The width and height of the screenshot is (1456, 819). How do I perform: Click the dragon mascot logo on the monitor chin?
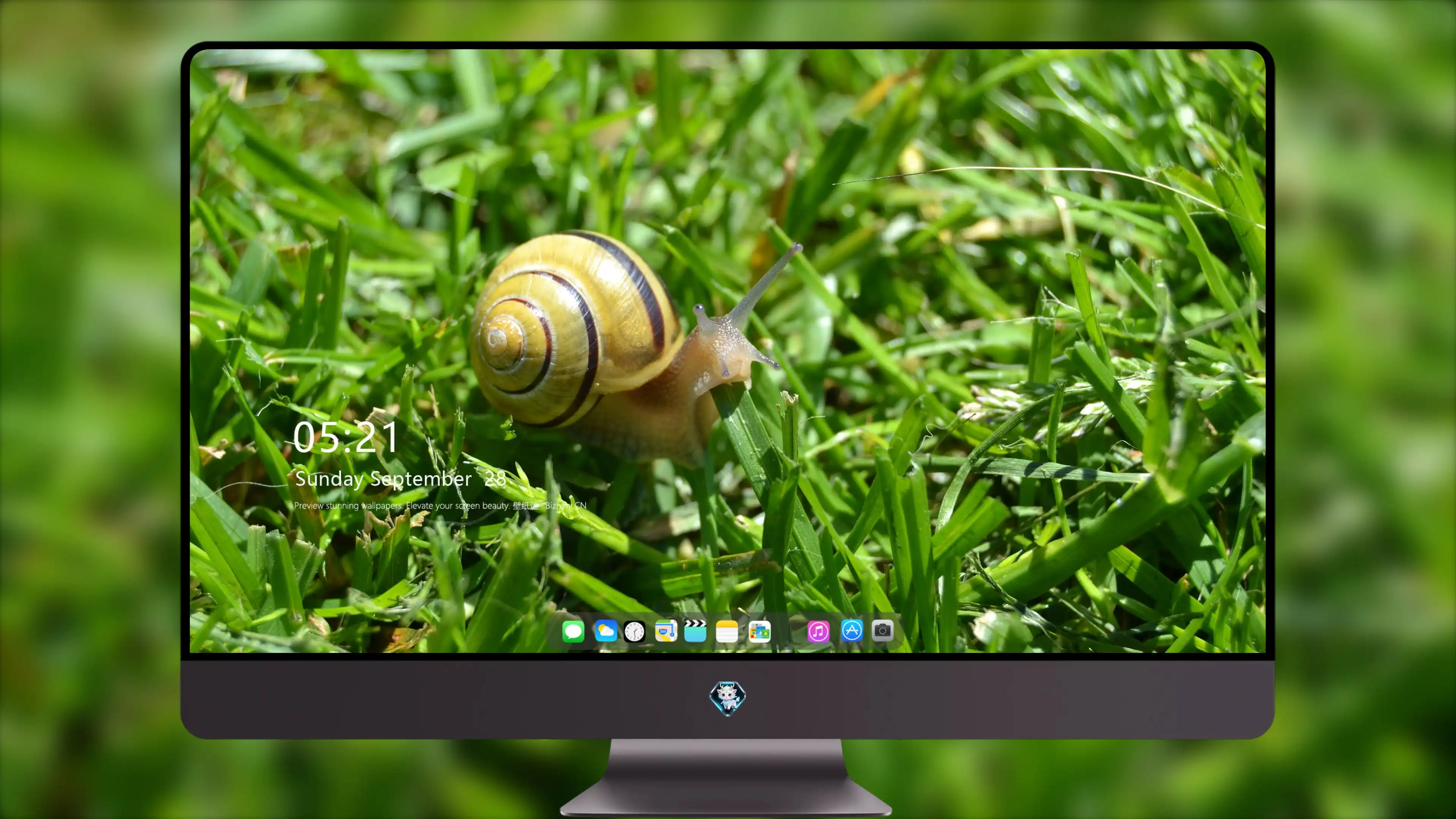[728, 698]
